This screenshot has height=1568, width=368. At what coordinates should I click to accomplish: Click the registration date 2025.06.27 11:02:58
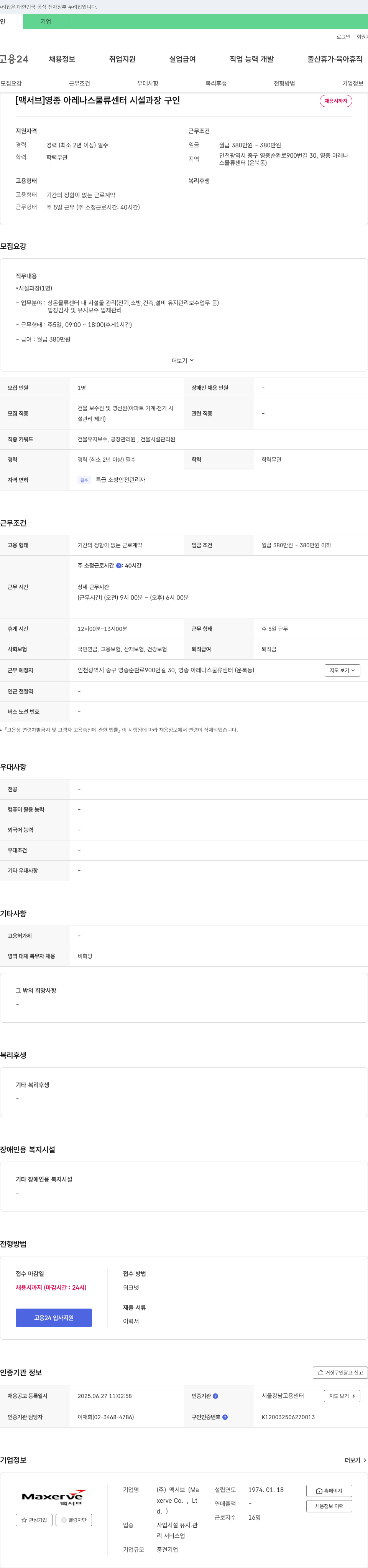tap(105, 1396)
